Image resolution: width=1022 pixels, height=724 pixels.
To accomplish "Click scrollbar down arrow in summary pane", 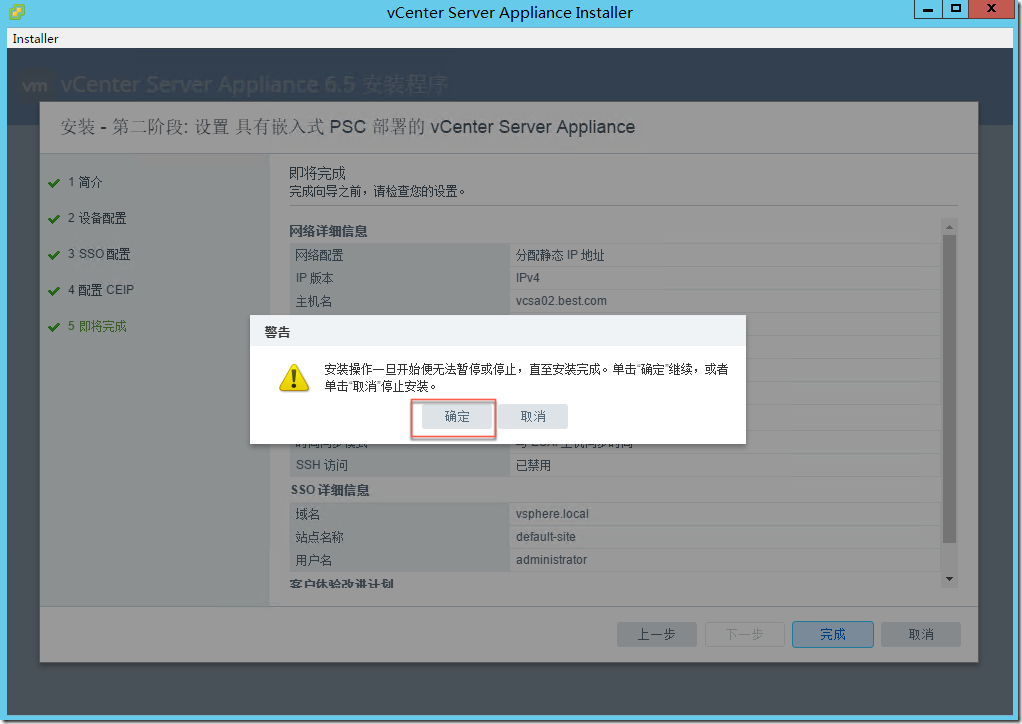I will point(949,579).
